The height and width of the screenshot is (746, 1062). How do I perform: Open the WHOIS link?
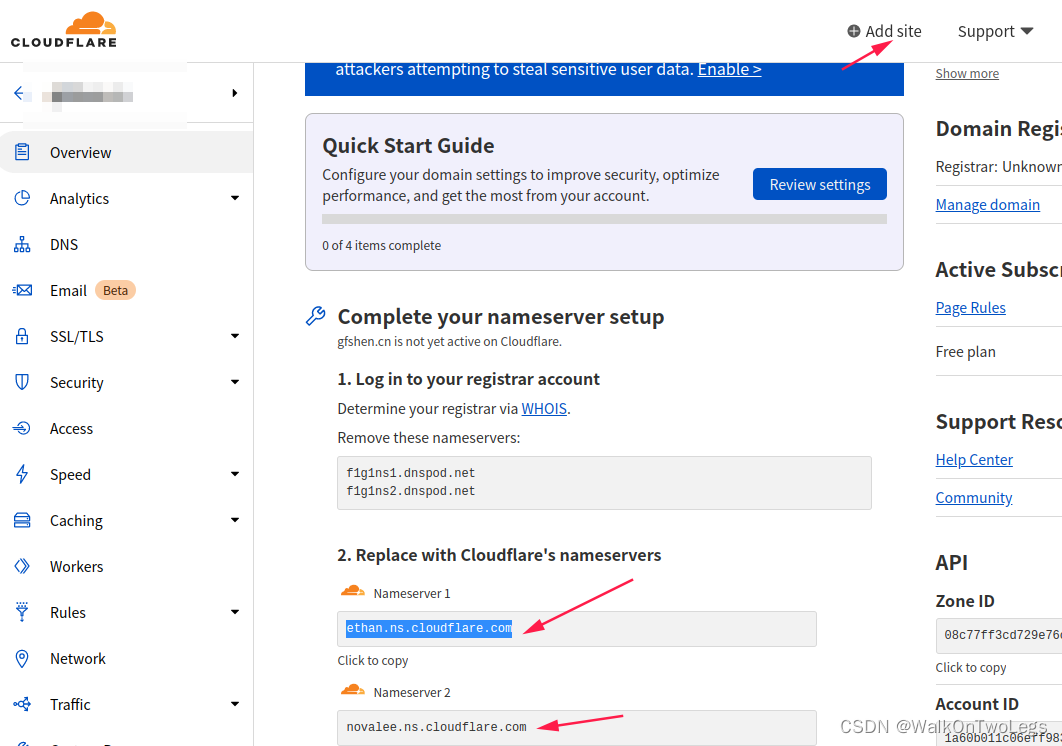[544, 409]
